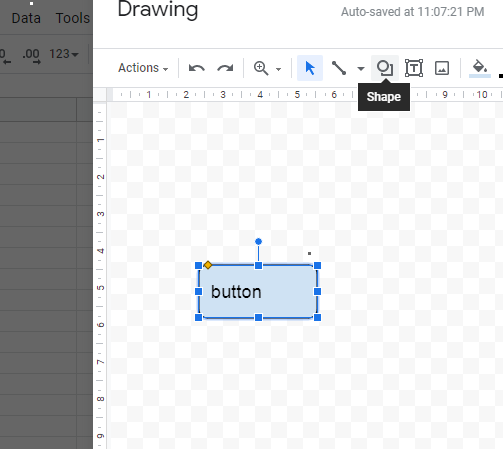Screen dimensions: 503x449
Task: Click the Image insert icon
Action: (442, 68)
